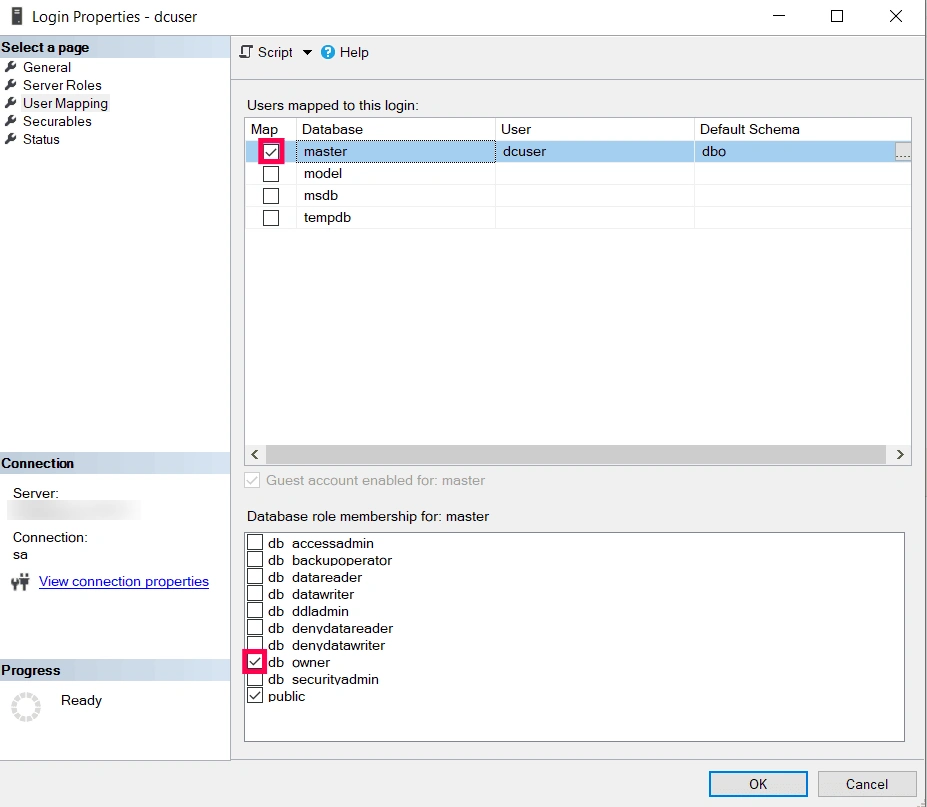Enable the db_ddladmin role checkbox

click(x=255, y=610)
